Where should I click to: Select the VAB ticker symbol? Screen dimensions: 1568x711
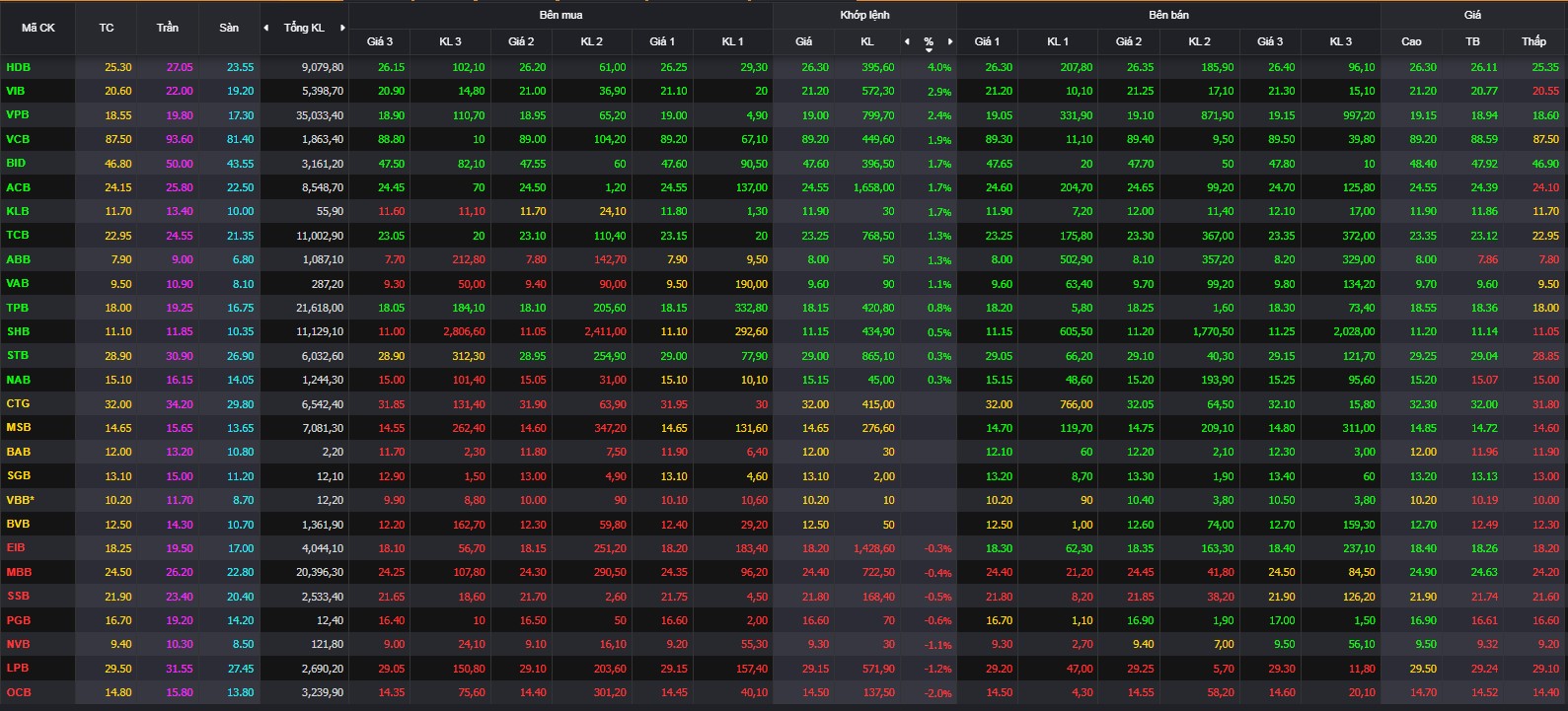pos(18,283)
